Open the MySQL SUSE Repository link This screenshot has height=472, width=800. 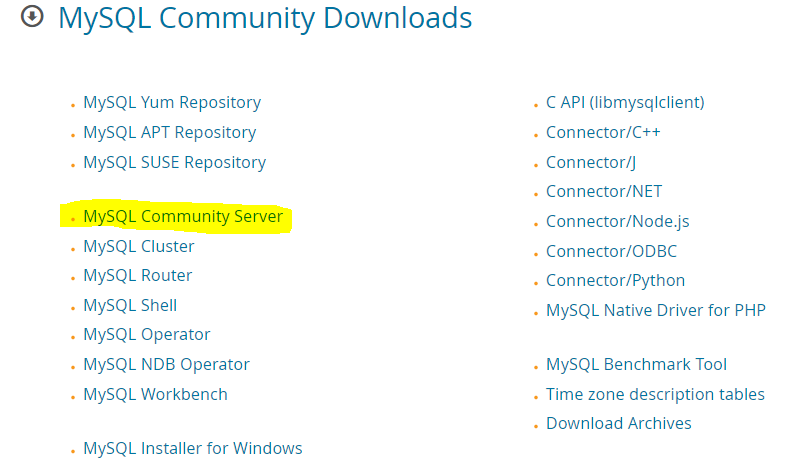point(174,162)
